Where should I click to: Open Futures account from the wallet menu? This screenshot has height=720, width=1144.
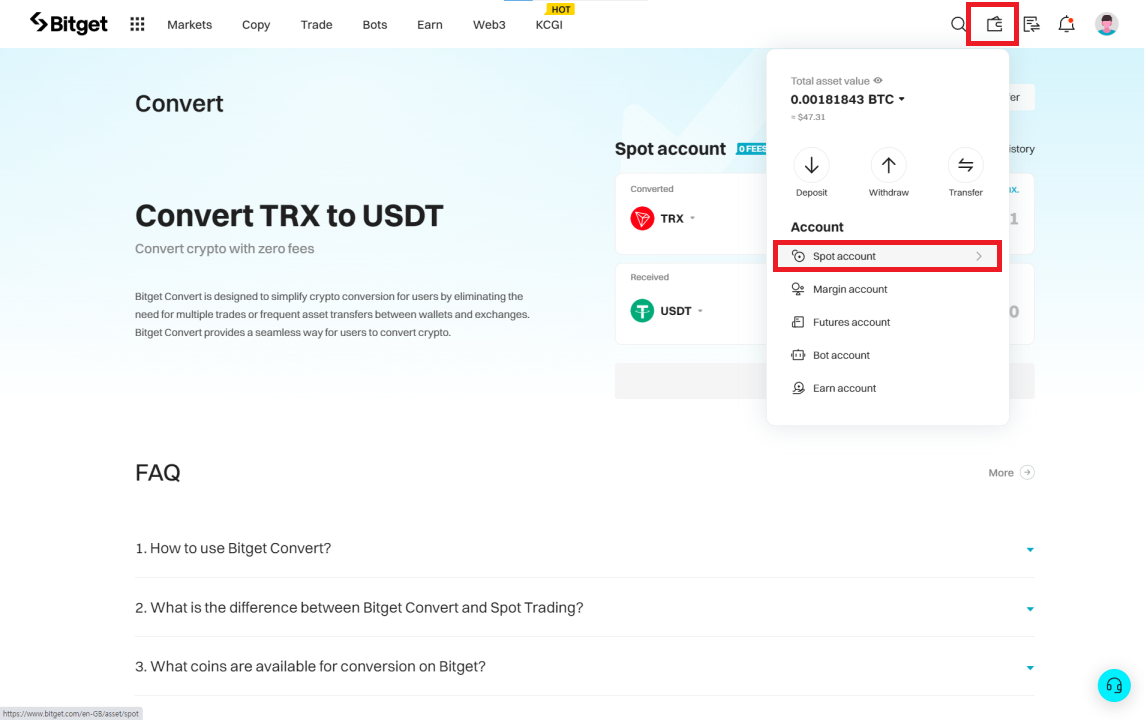coord(887,322)
